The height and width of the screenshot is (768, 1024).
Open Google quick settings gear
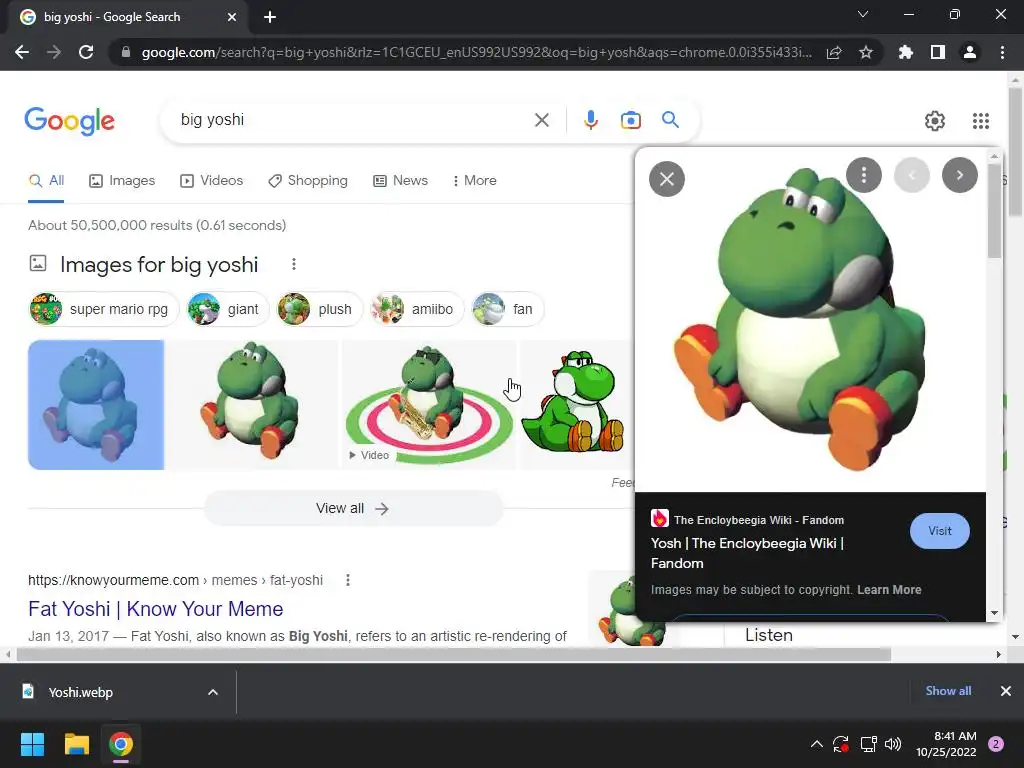(935, 121)
